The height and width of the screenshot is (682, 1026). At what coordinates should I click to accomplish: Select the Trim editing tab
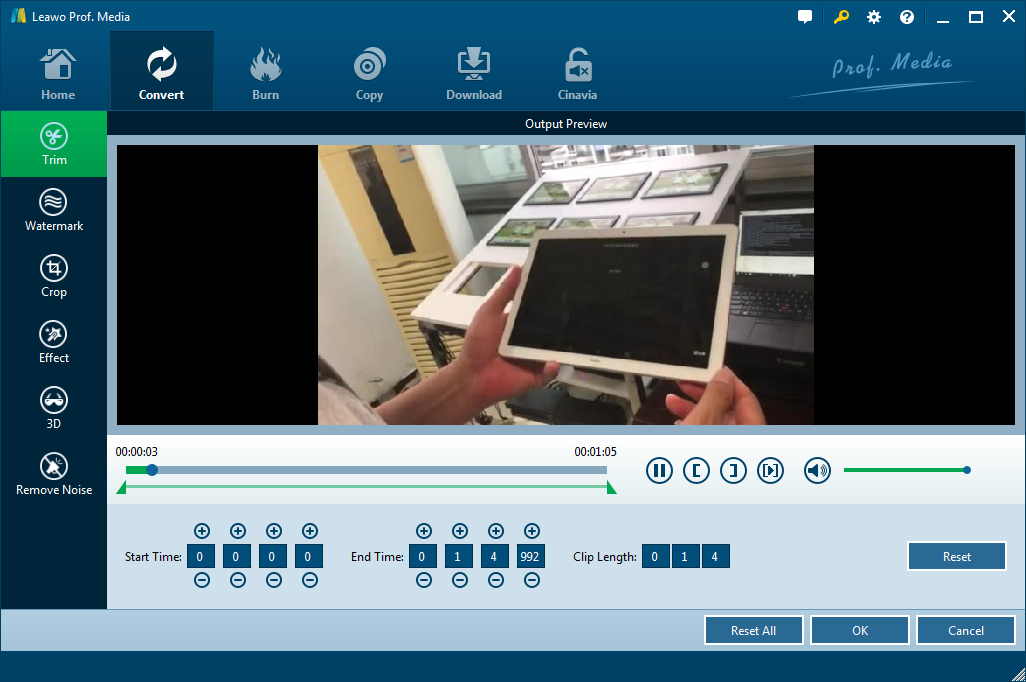click(54, 144)
